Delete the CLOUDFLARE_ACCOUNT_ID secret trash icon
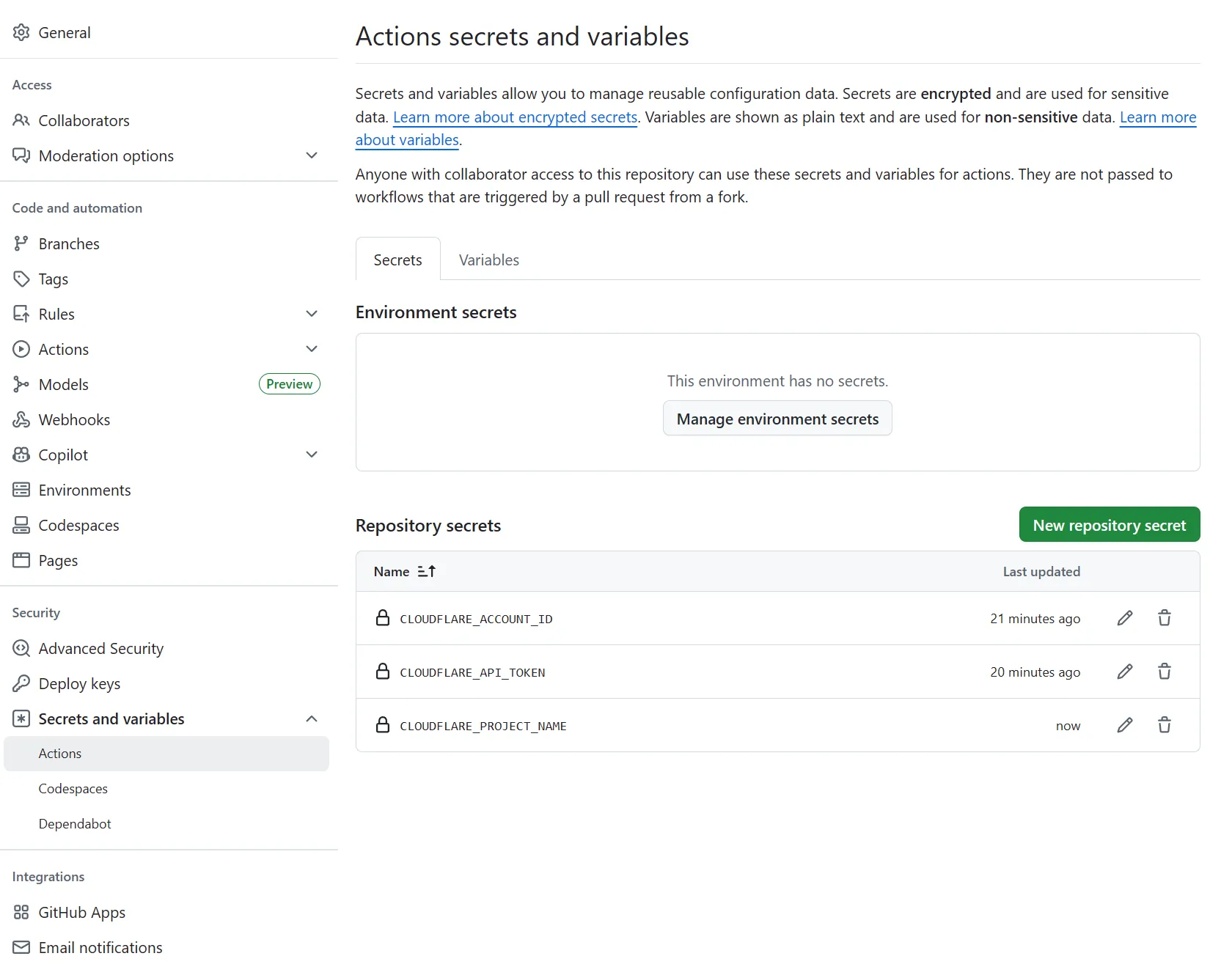Viewport: 1232px width, 978px height. [x=1164, y=618]
